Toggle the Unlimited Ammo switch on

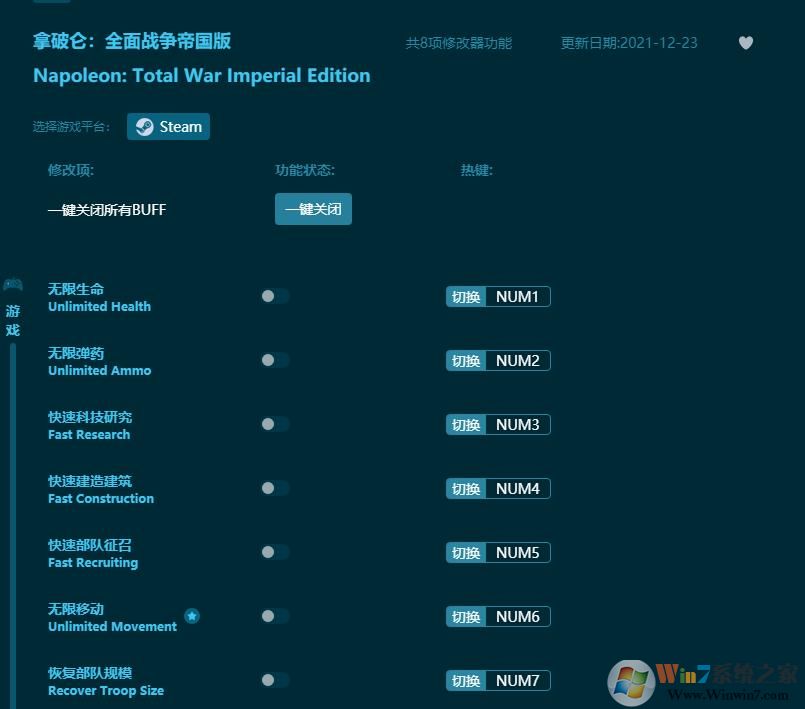(275, 360)
